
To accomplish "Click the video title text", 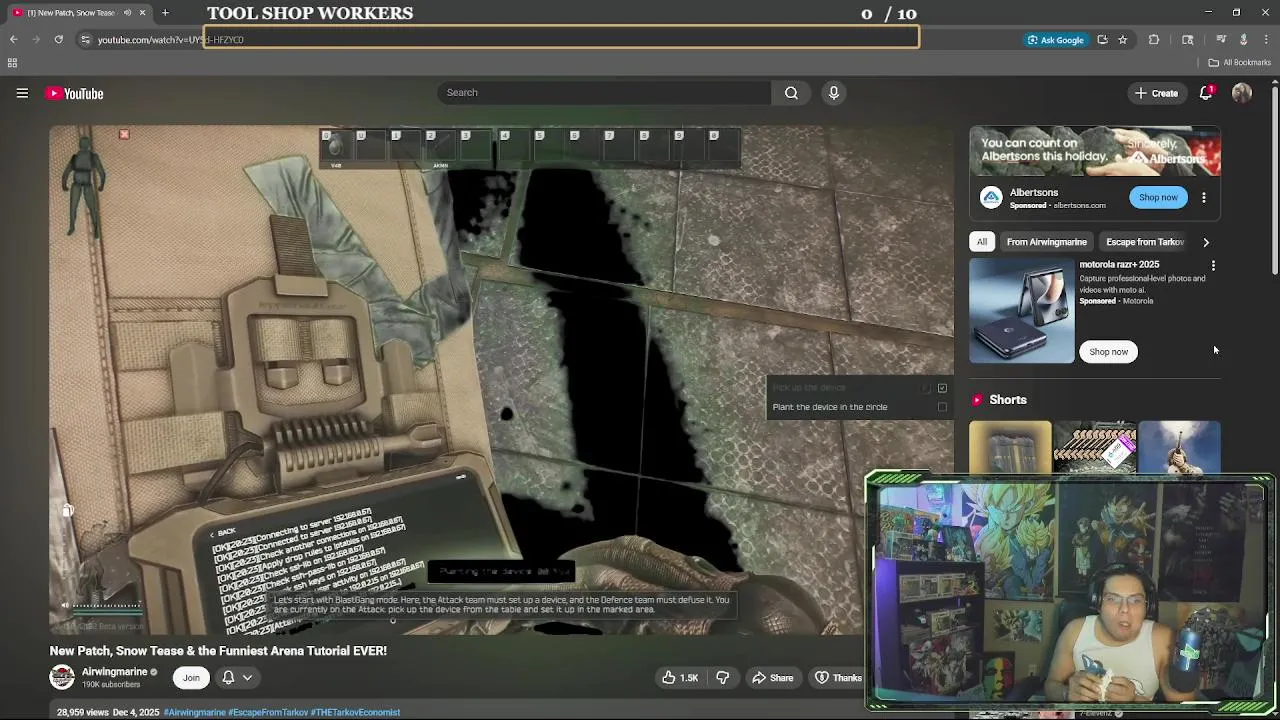I will point(218,651).
